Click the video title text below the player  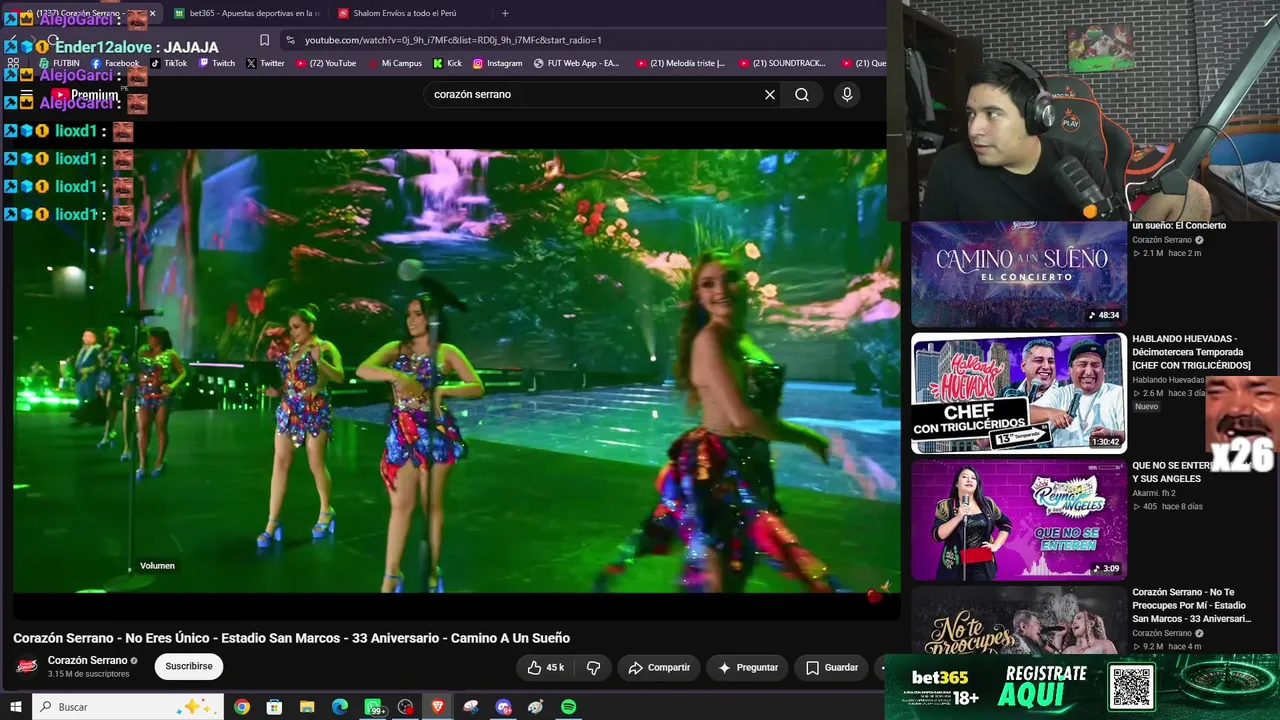[291, 638]
